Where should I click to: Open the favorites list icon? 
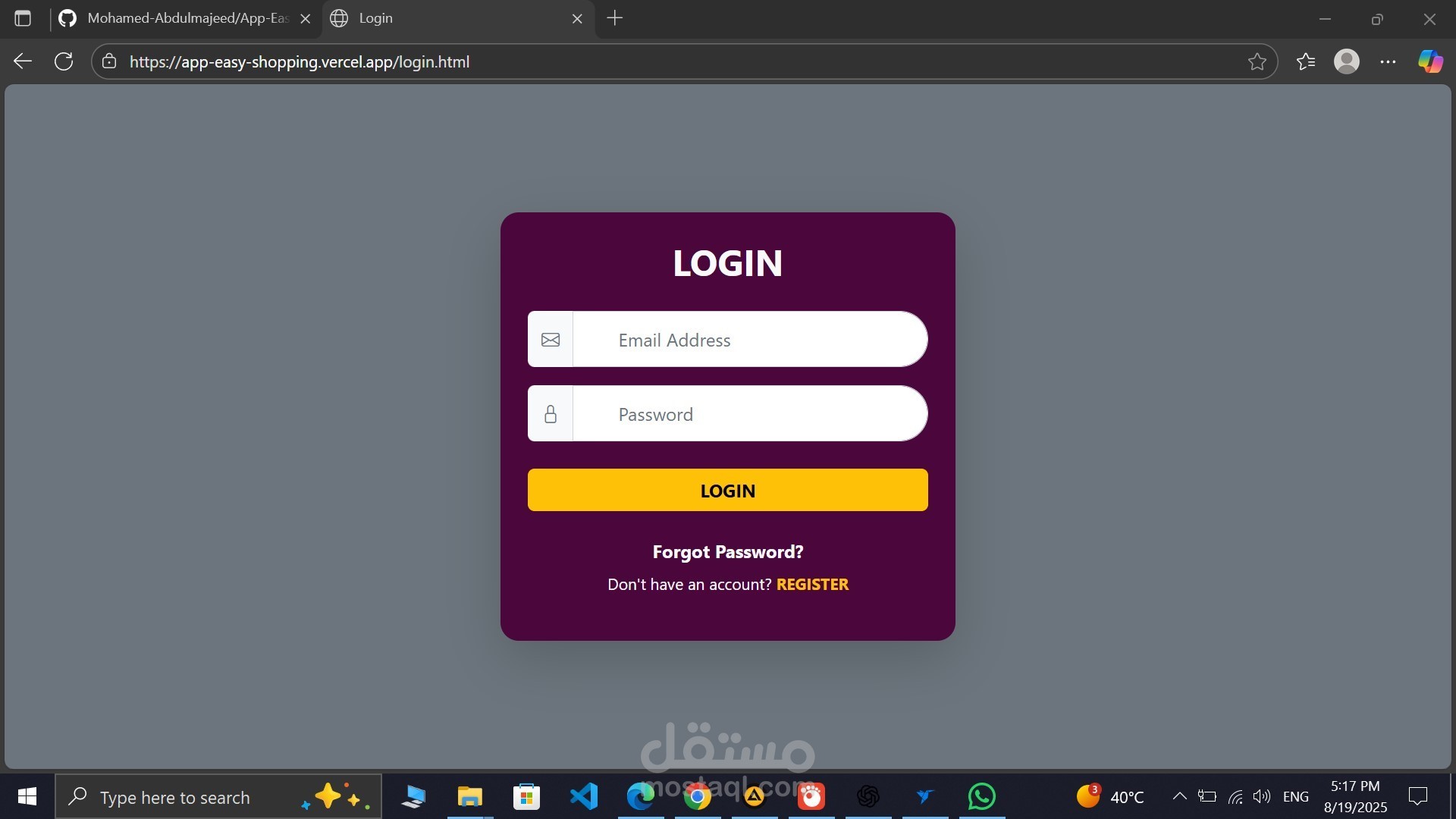[1305, 61]
